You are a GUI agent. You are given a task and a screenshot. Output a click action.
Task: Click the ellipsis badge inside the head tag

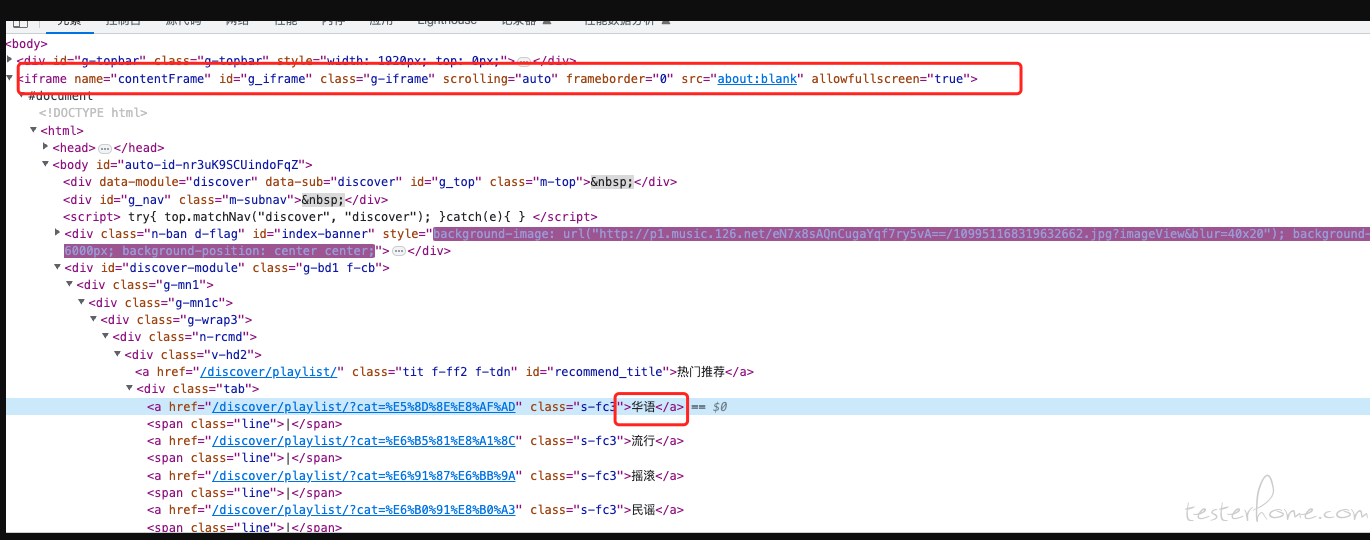104,148
